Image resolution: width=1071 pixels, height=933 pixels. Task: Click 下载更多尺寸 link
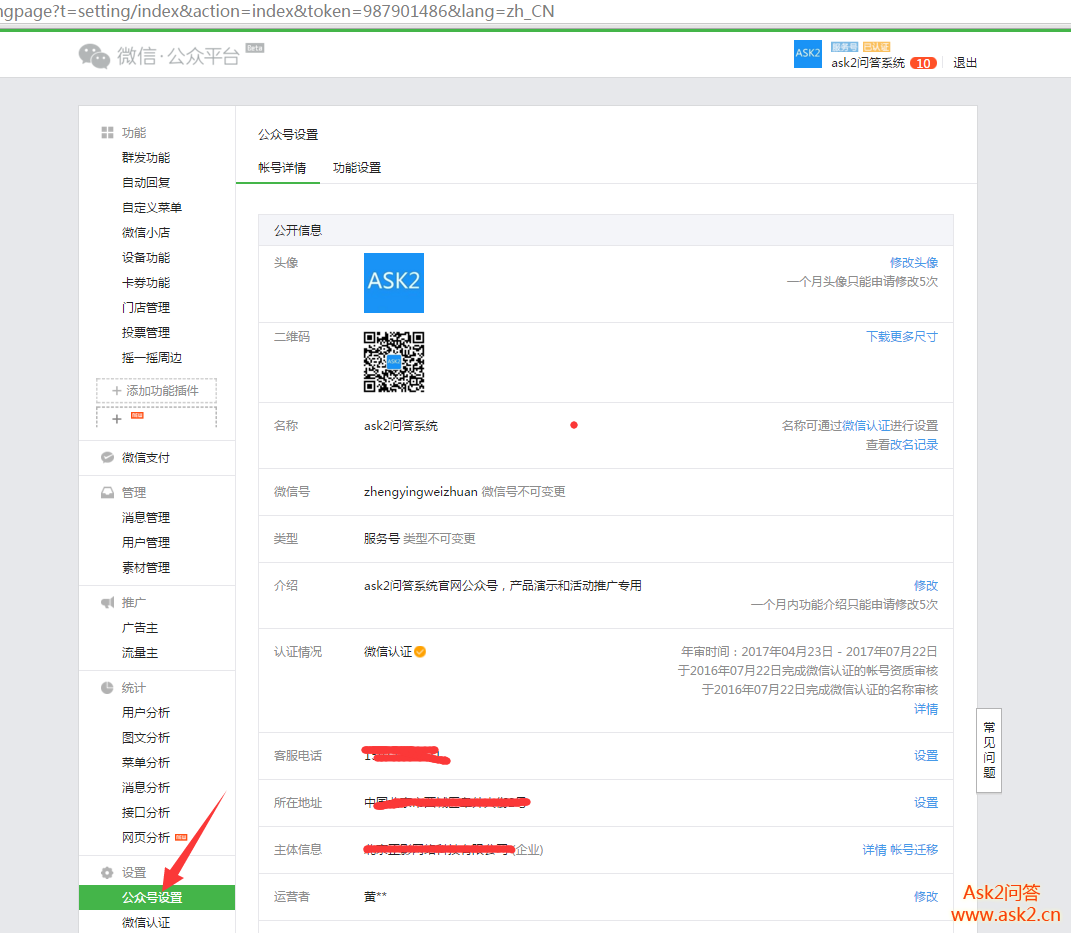902,337
